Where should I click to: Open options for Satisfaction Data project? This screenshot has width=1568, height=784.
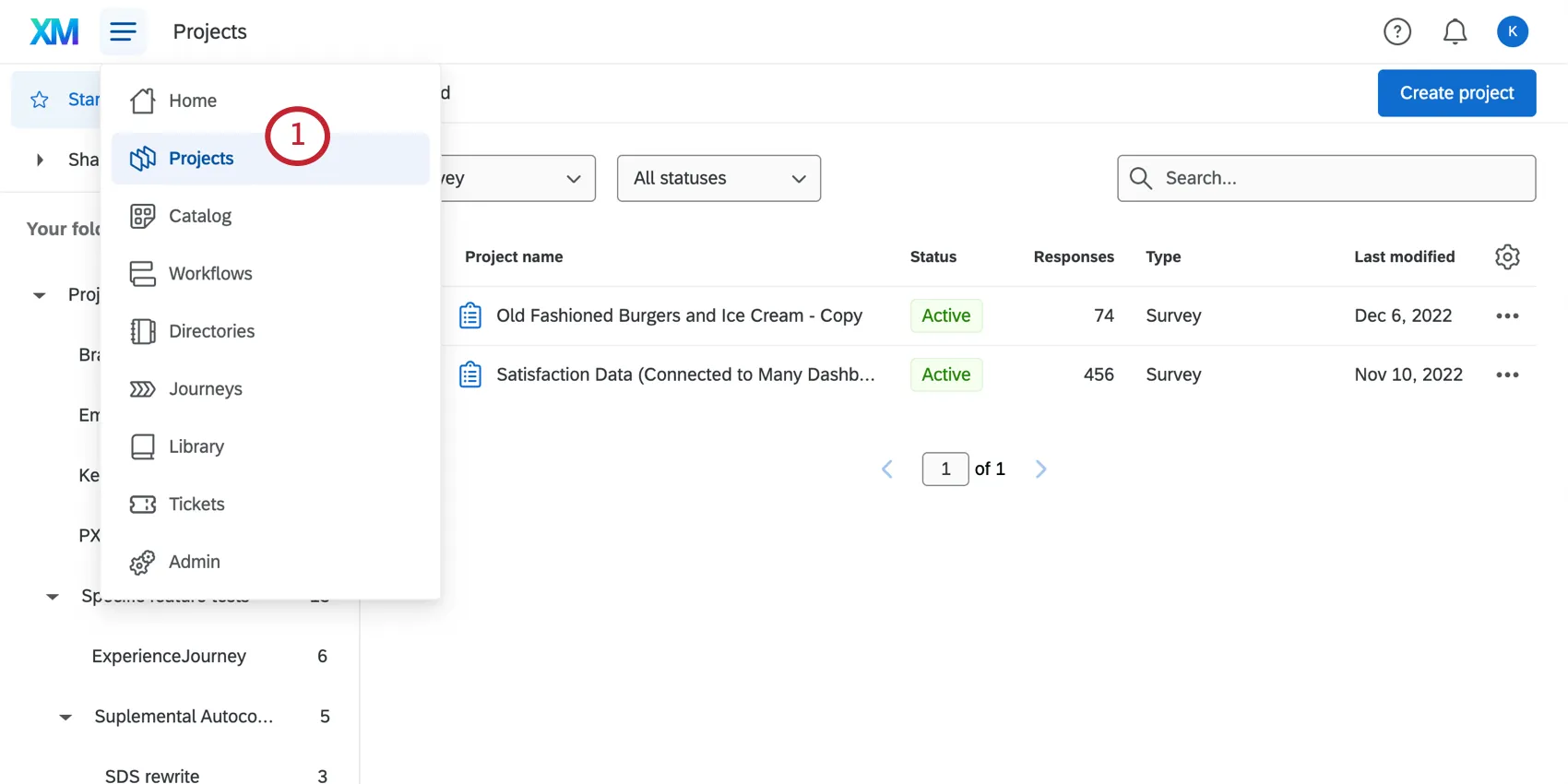tap(1507, 375)
